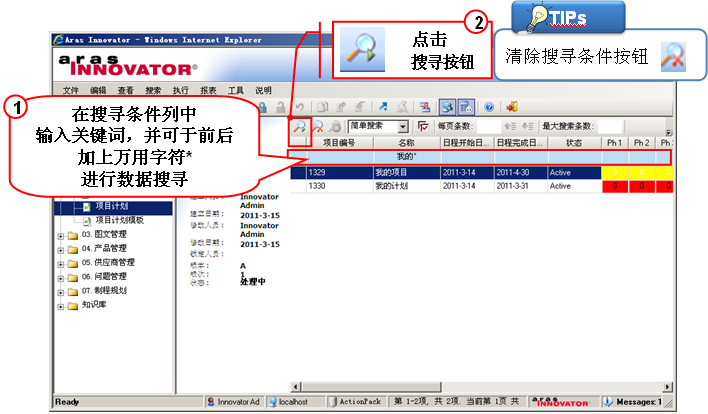The image size is (708, 414).
Task: Open the 简单搜索 search mode dropdown
Action: pos(403,127)
